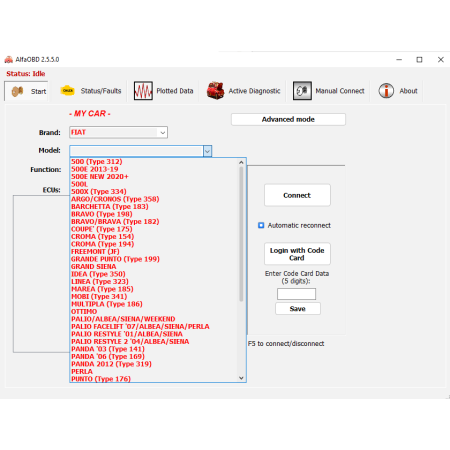Click the Start tab hand icon
This screenshot has height=450, width=450.
point(17,91)
